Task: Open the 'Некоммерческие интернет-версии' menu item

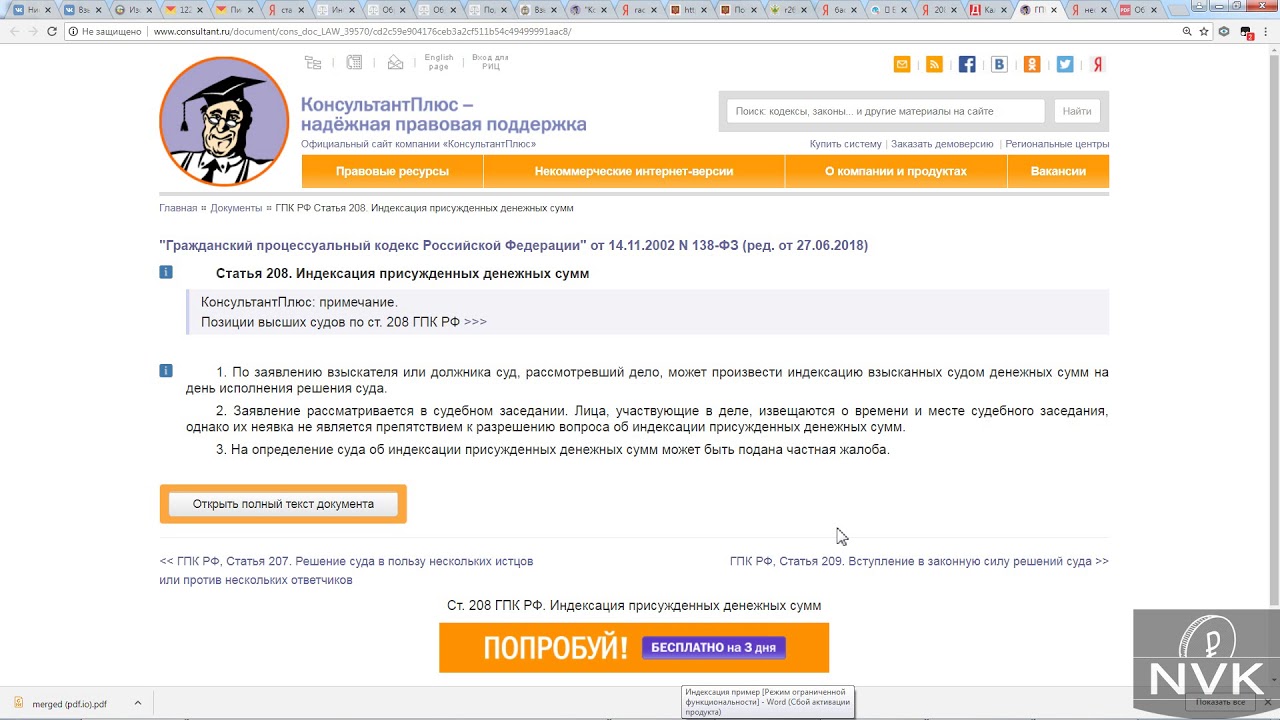Action: point(634,171)
